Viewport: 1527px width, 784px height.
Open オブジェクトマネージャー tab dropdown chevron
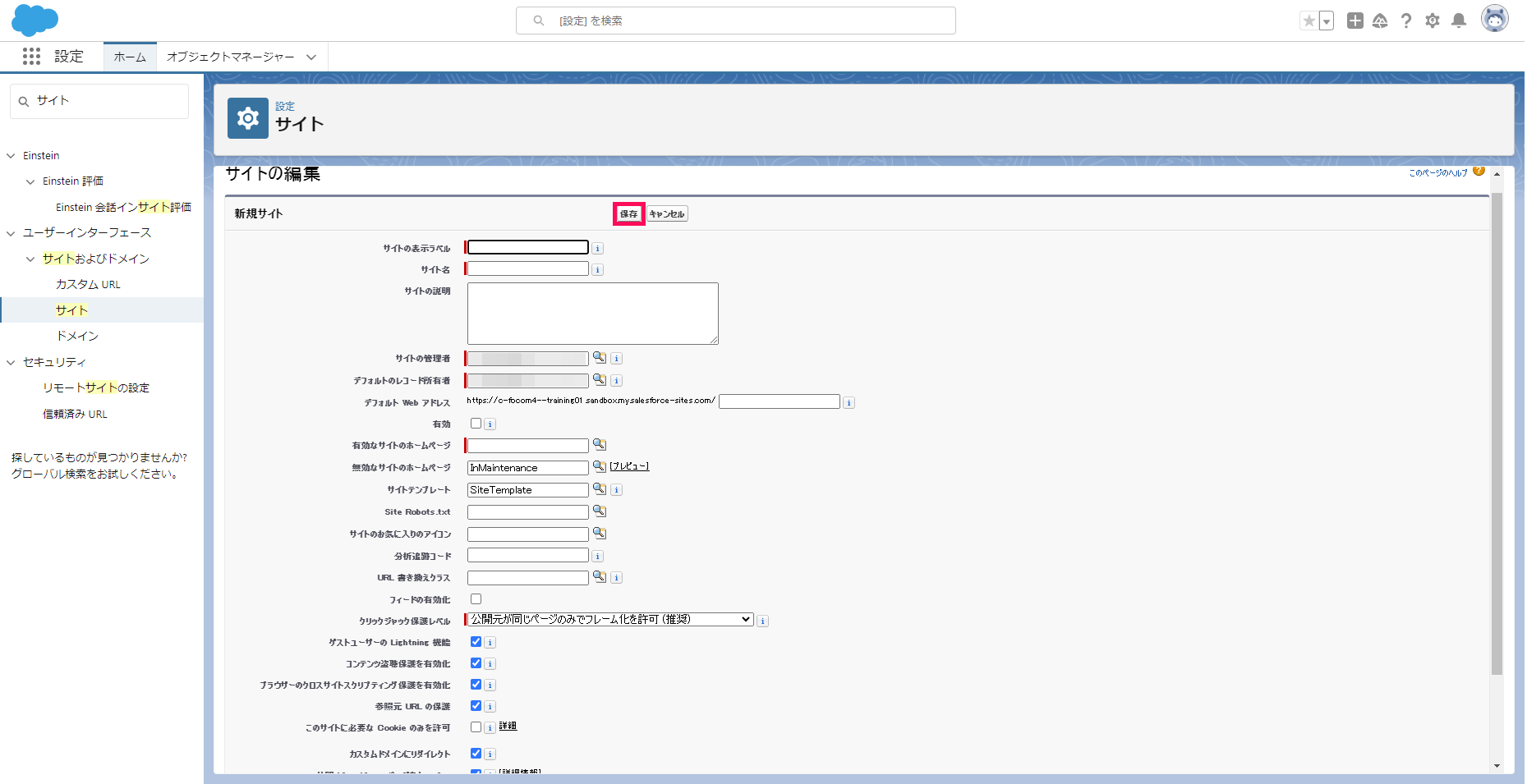point(311,57)
